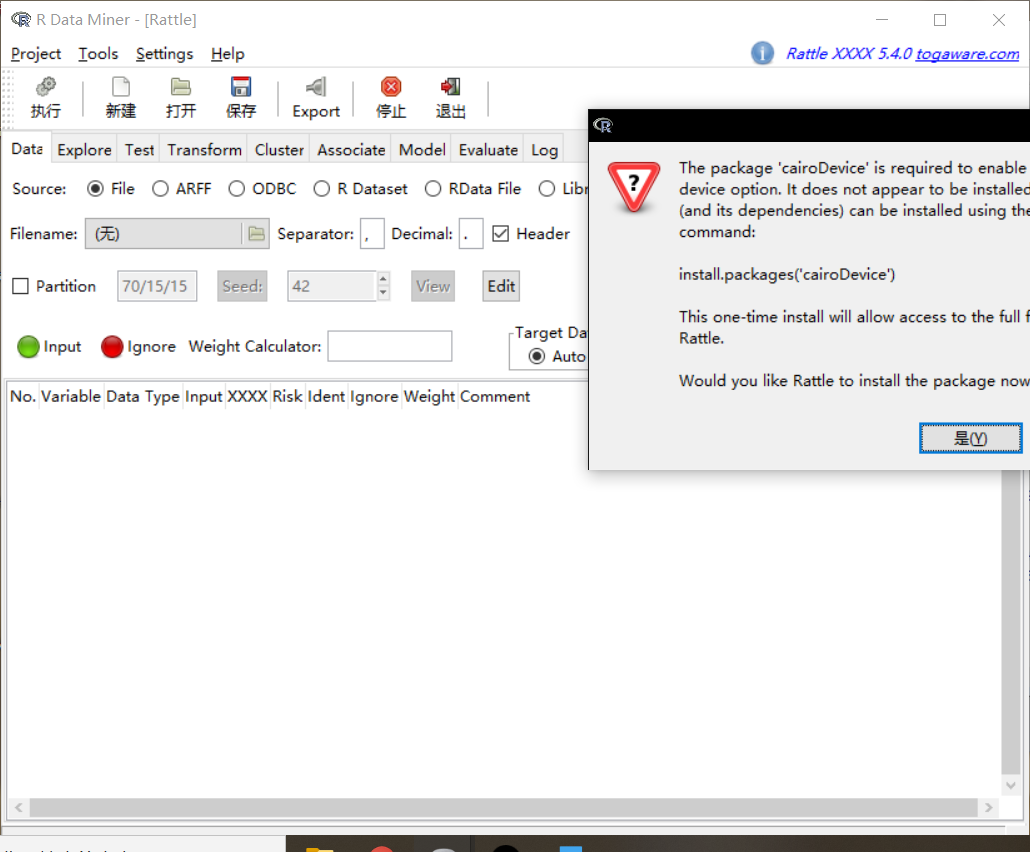Click the blue info icon beside Rattle version
Viewport: 1030px width, 852px height.
coord(762,53)
